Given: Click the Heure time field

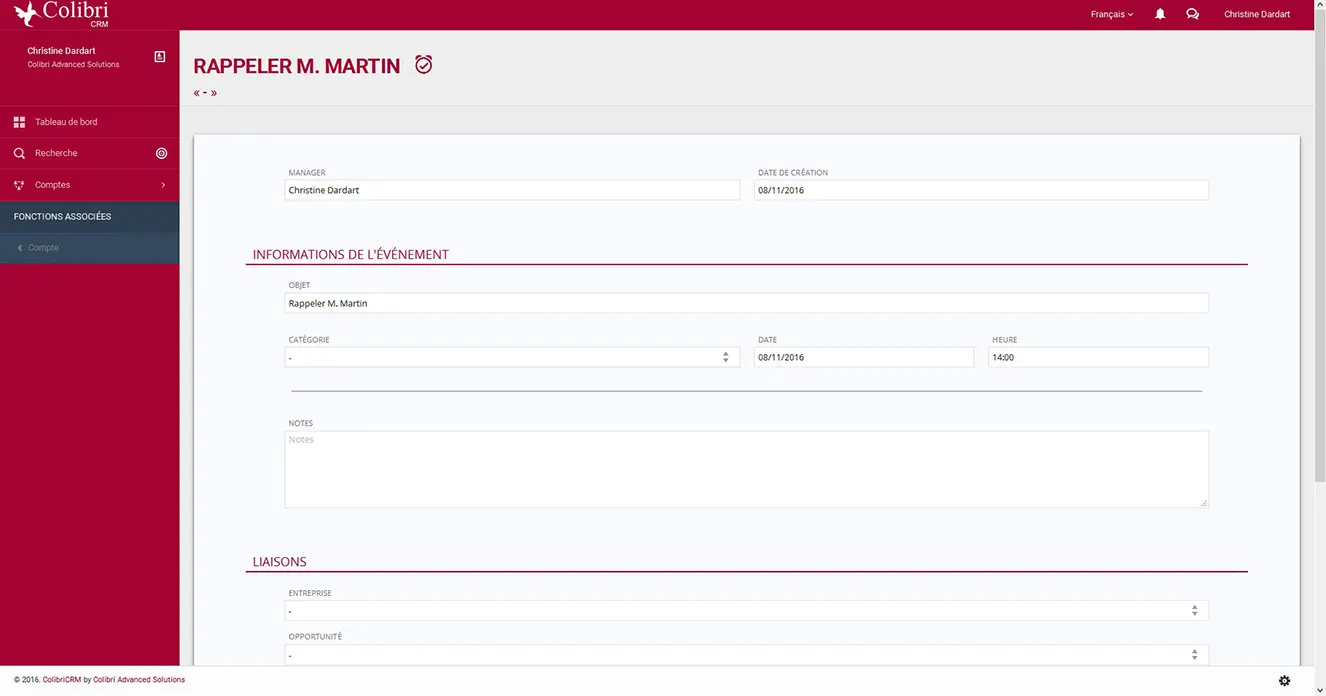Looking at the screenshot, I should pos(1098,357).
